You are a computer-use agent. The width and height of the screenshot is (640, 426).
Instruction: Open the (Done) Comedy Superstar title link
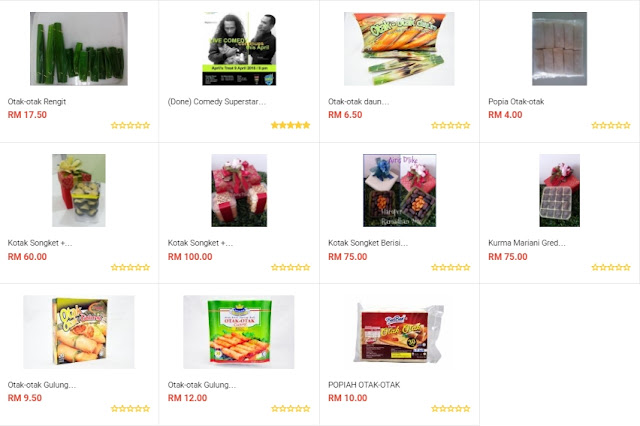point(217,102)
